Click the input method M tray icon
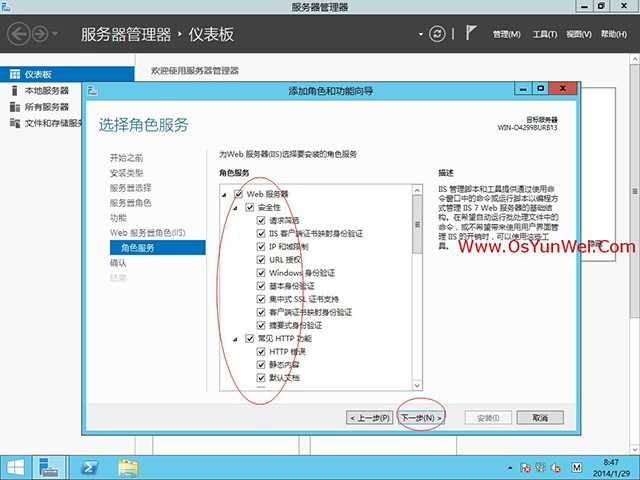640x480 pixels. click(x=576, y=467)
